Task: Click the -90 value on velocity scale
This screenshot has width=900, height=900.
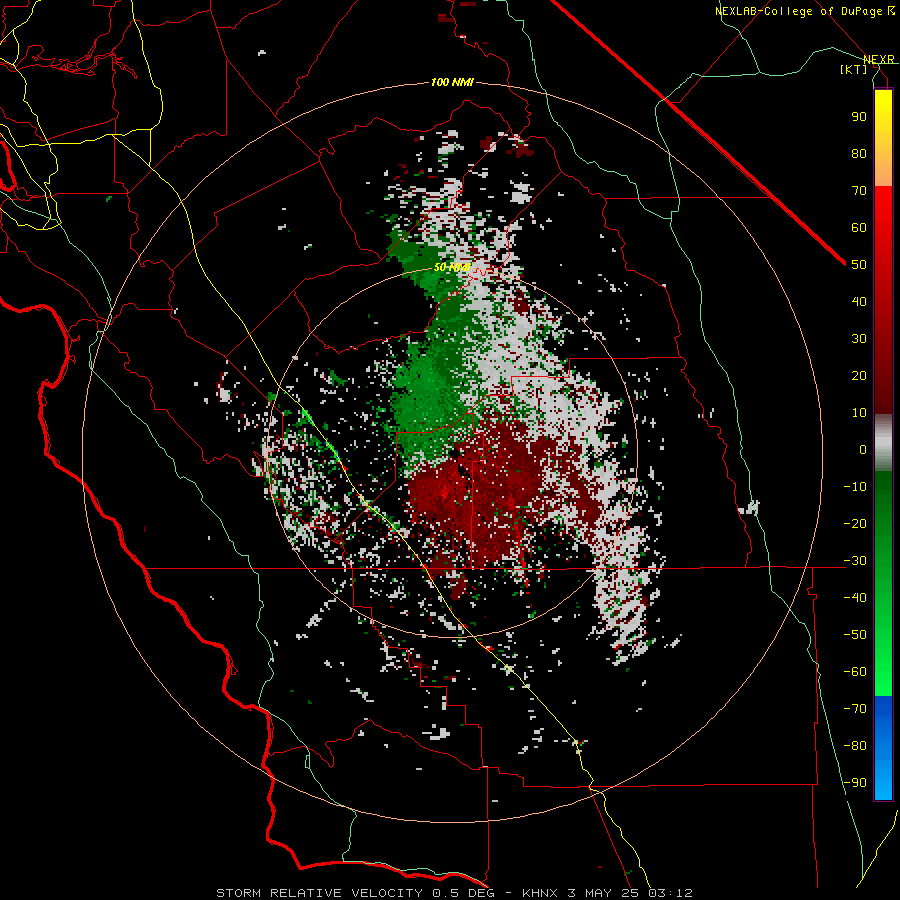Action: 855,783
